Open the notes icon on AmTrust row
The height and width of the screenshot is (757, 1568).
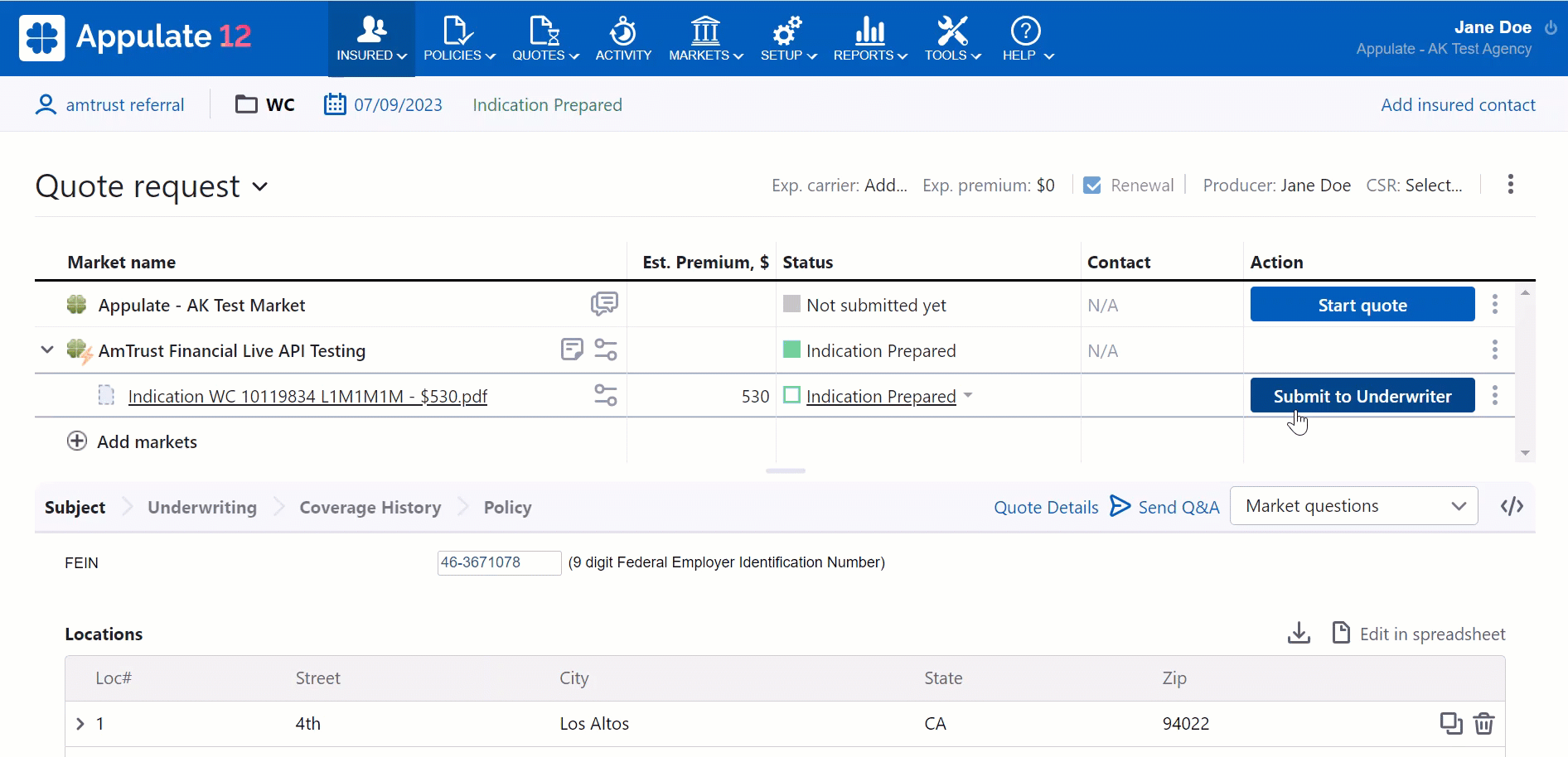pos(572,350)
